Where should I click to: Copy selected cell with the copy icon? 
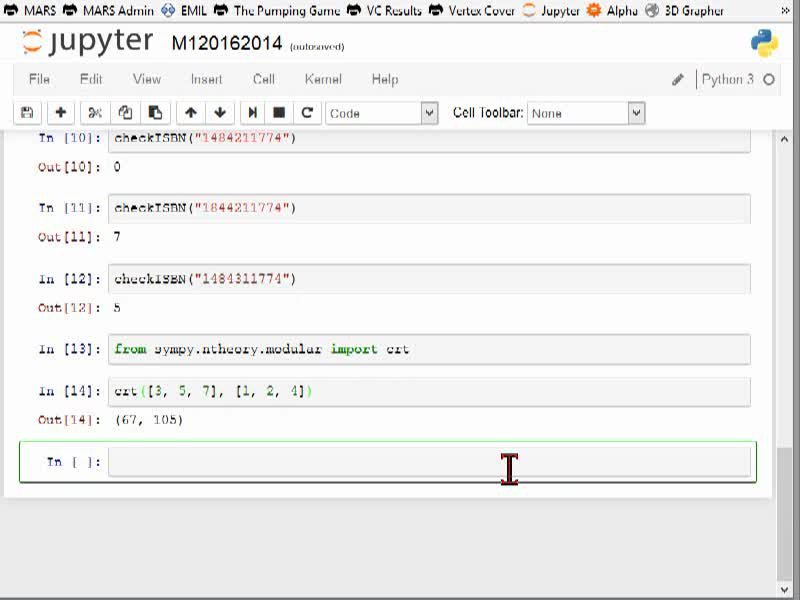125,113
